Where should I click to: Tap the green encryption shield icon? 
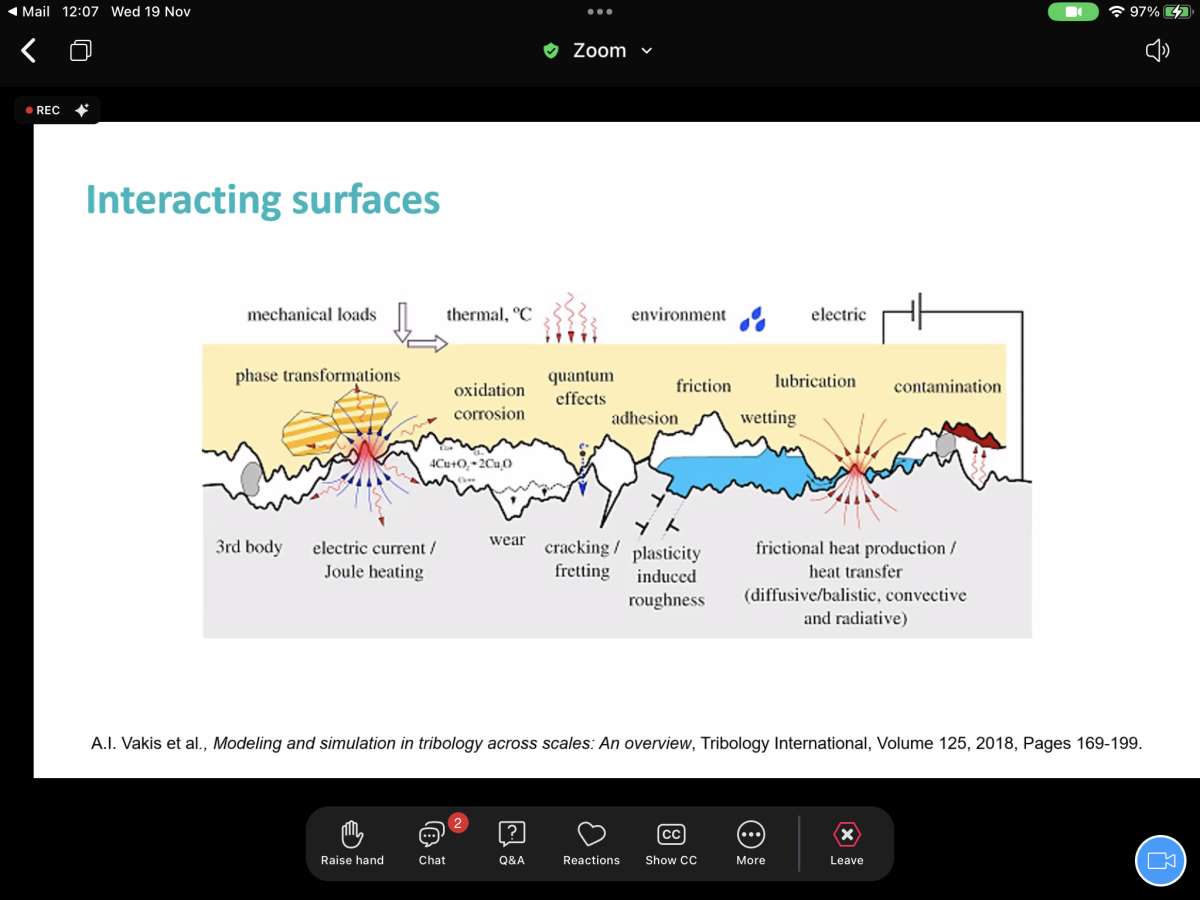551,51
